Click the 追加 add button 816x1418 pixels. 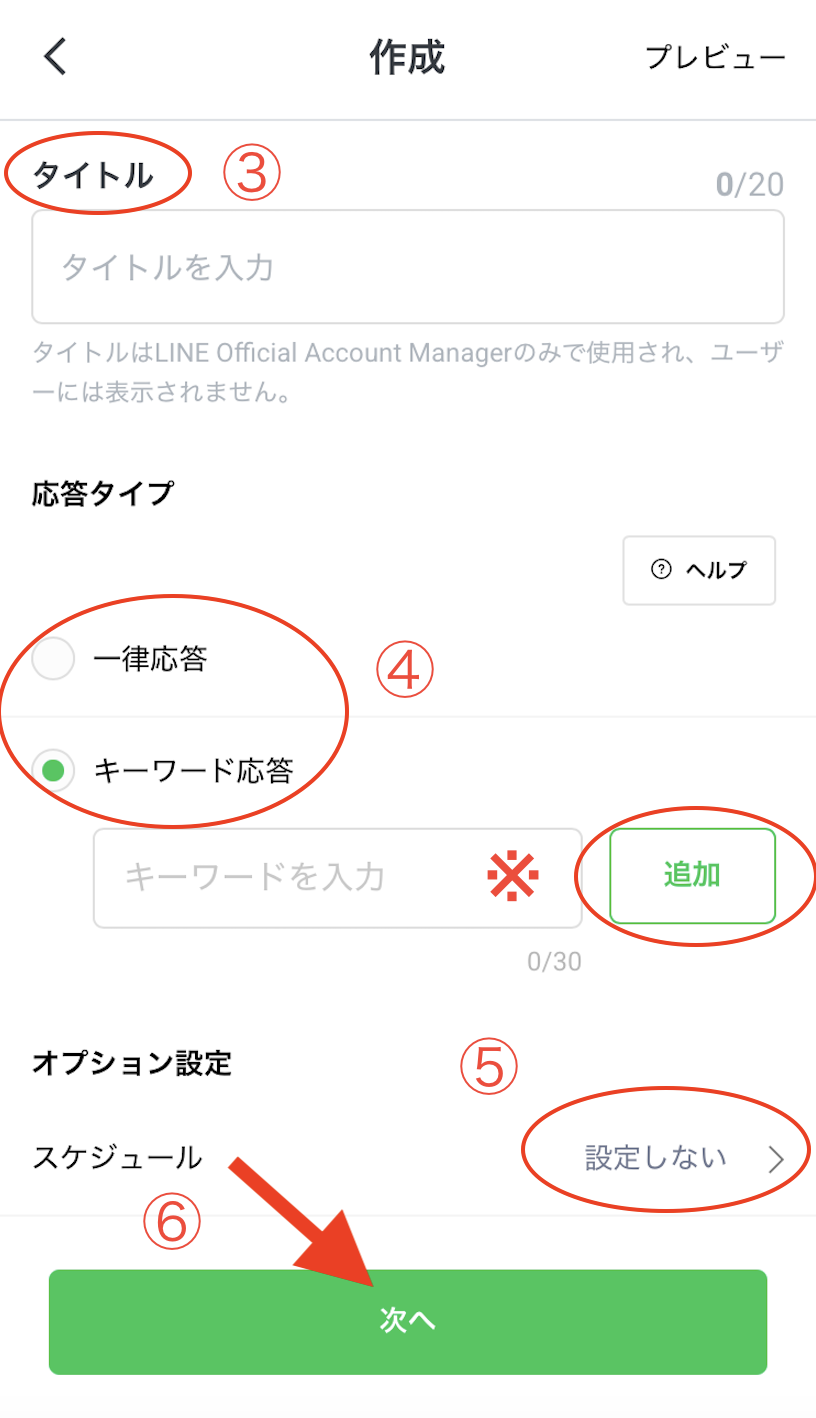point(692,875)
